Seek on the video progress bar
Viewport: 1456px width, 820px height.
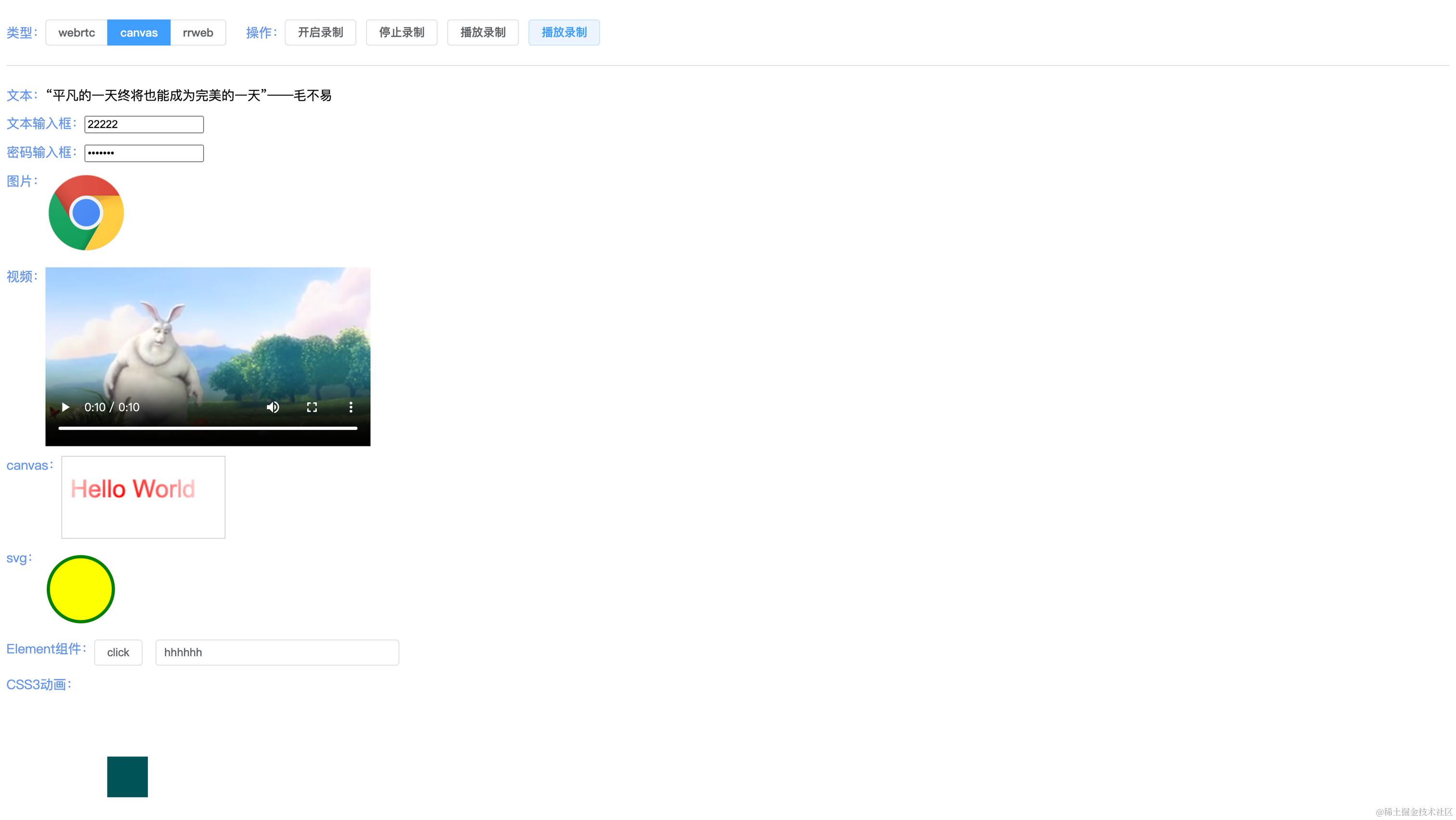point(208,429)
